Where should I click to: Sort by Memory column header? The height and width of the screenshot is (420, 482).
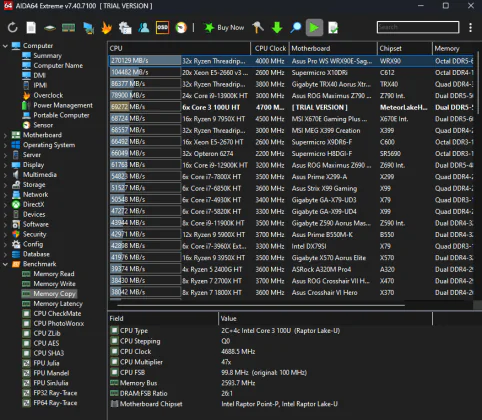pyautogui.click(x=453, y=48)
